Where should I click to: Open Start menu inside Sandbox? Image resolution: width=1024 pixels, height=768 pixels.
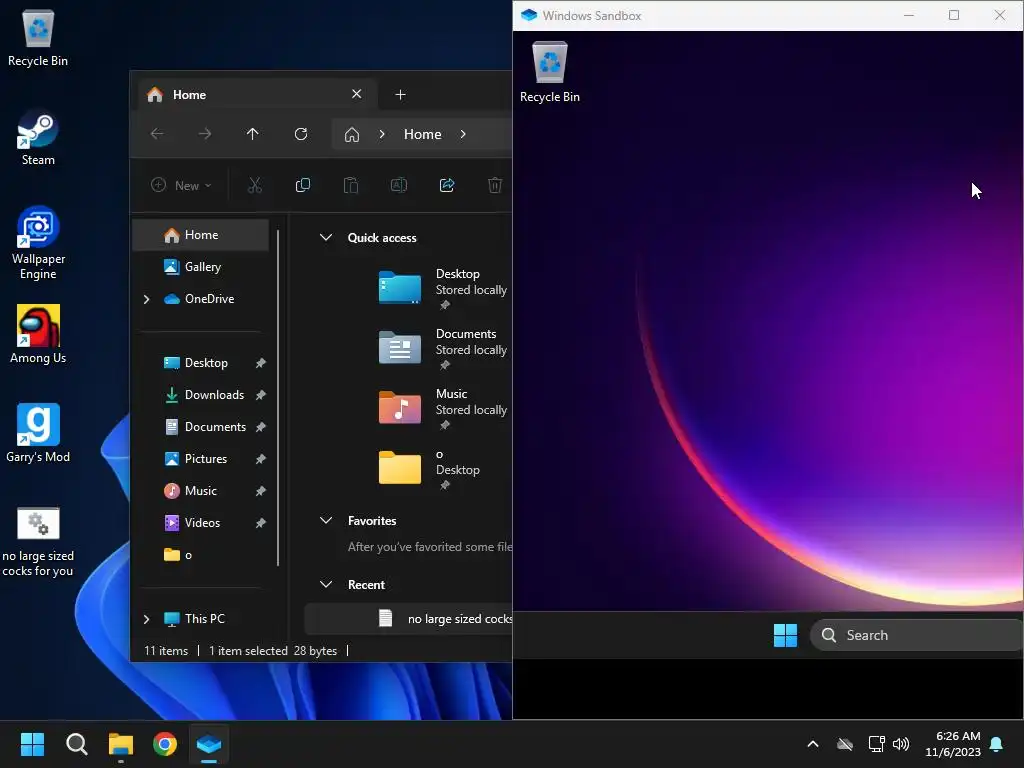tap(785, 635)
